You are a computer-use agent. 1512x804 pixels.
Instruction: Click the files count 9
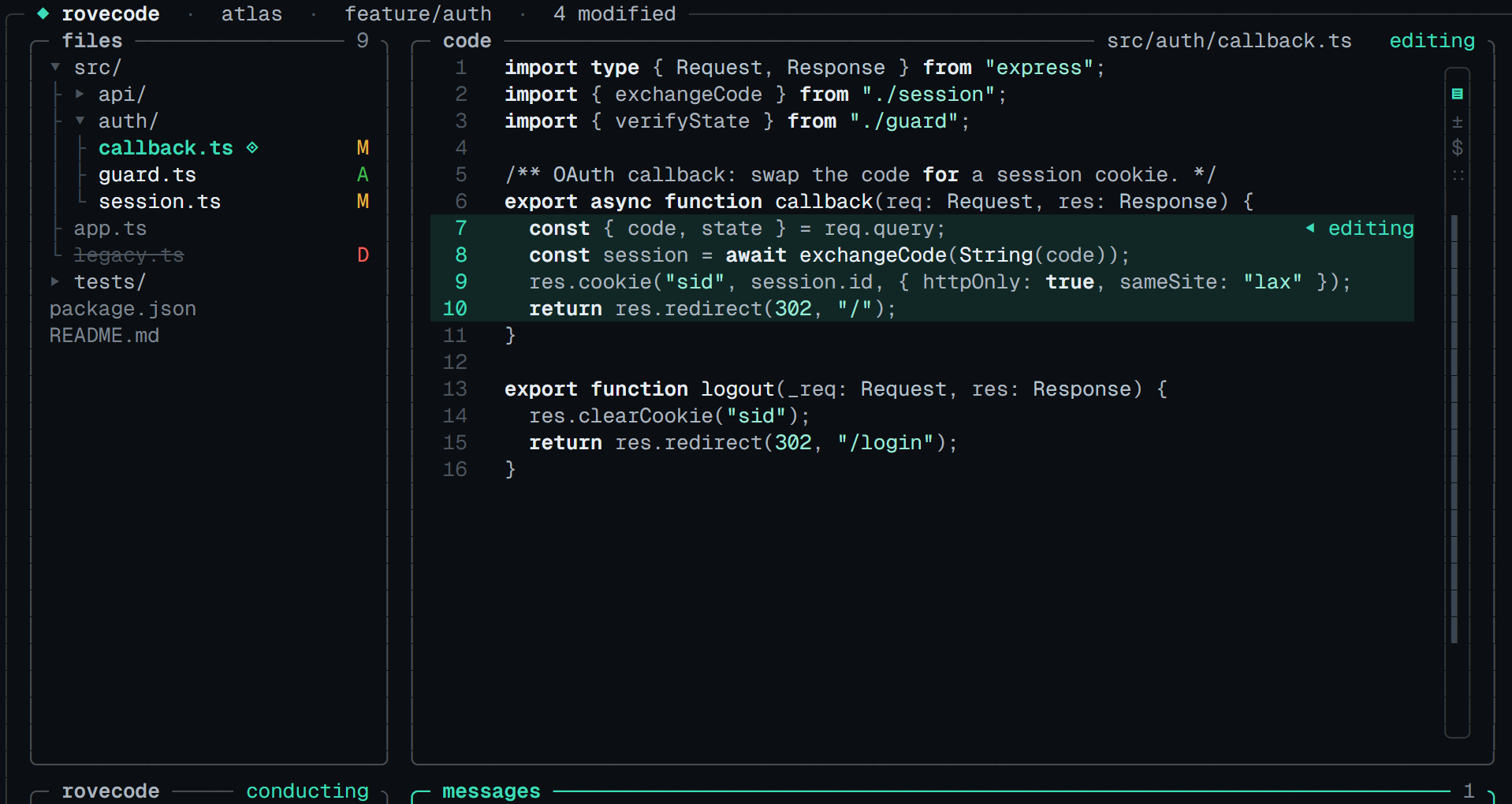pos(363,40)
